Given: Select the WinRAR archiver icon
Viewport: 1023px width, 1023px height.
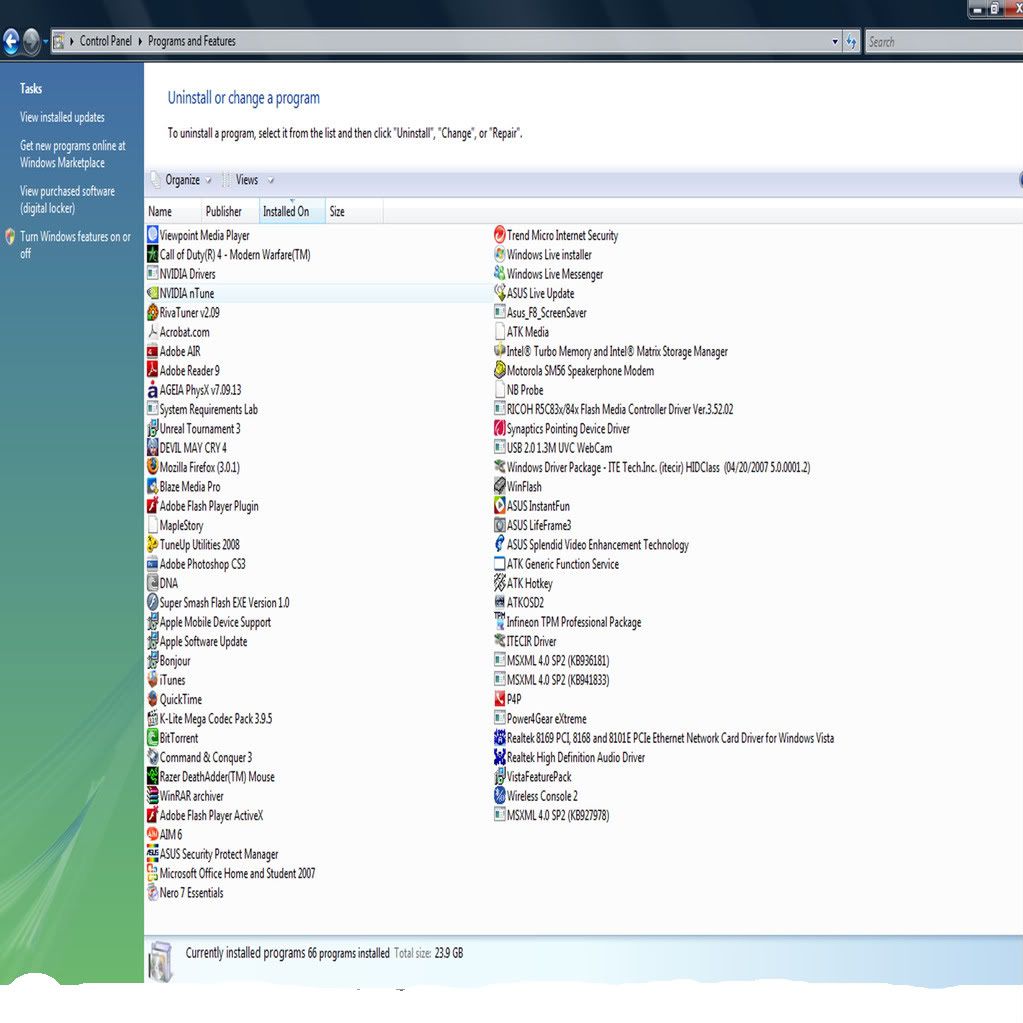Looking at the screenshot, I should (153, 796).
